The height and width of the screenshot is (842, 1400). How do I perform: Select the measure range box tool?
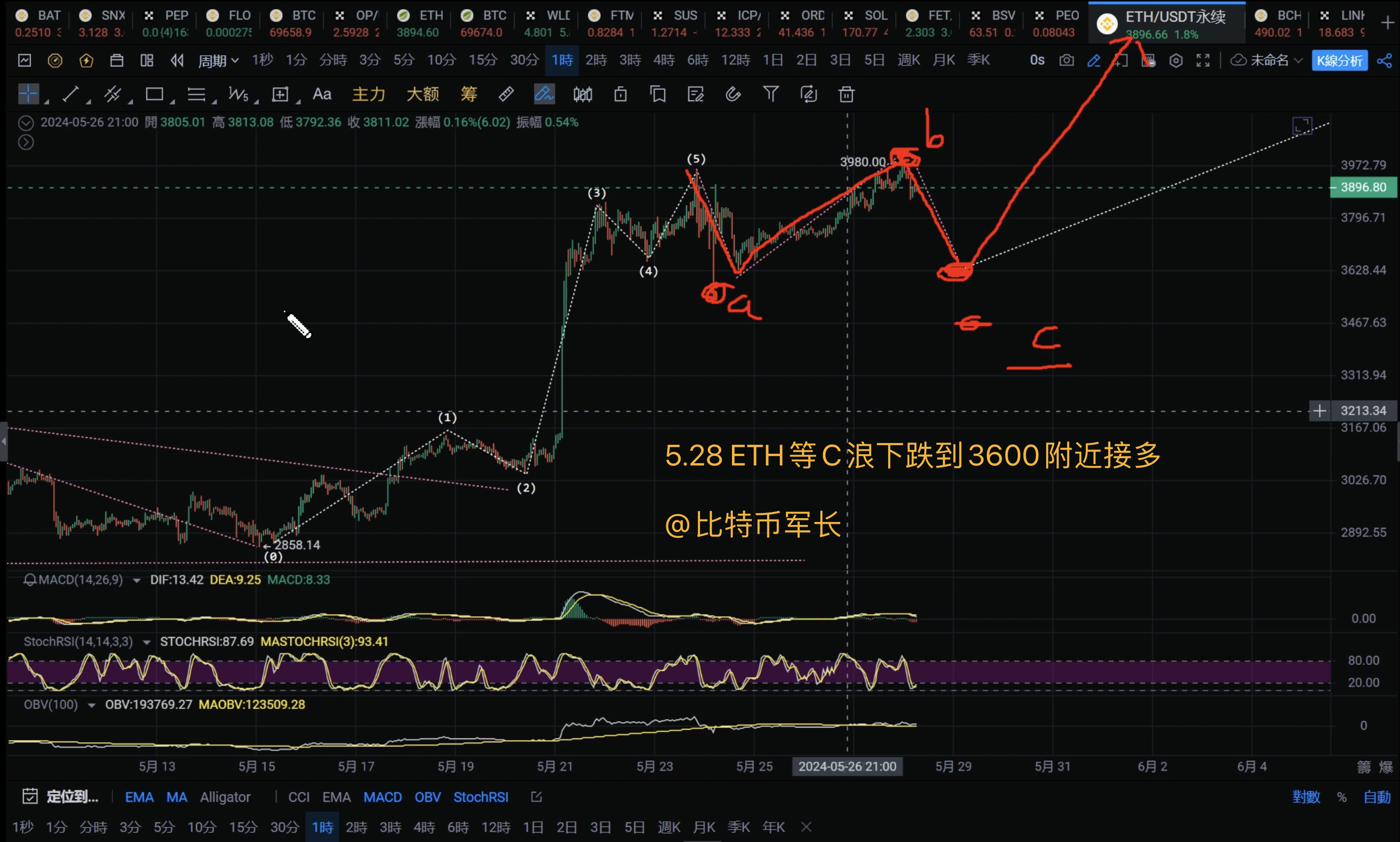280,94
